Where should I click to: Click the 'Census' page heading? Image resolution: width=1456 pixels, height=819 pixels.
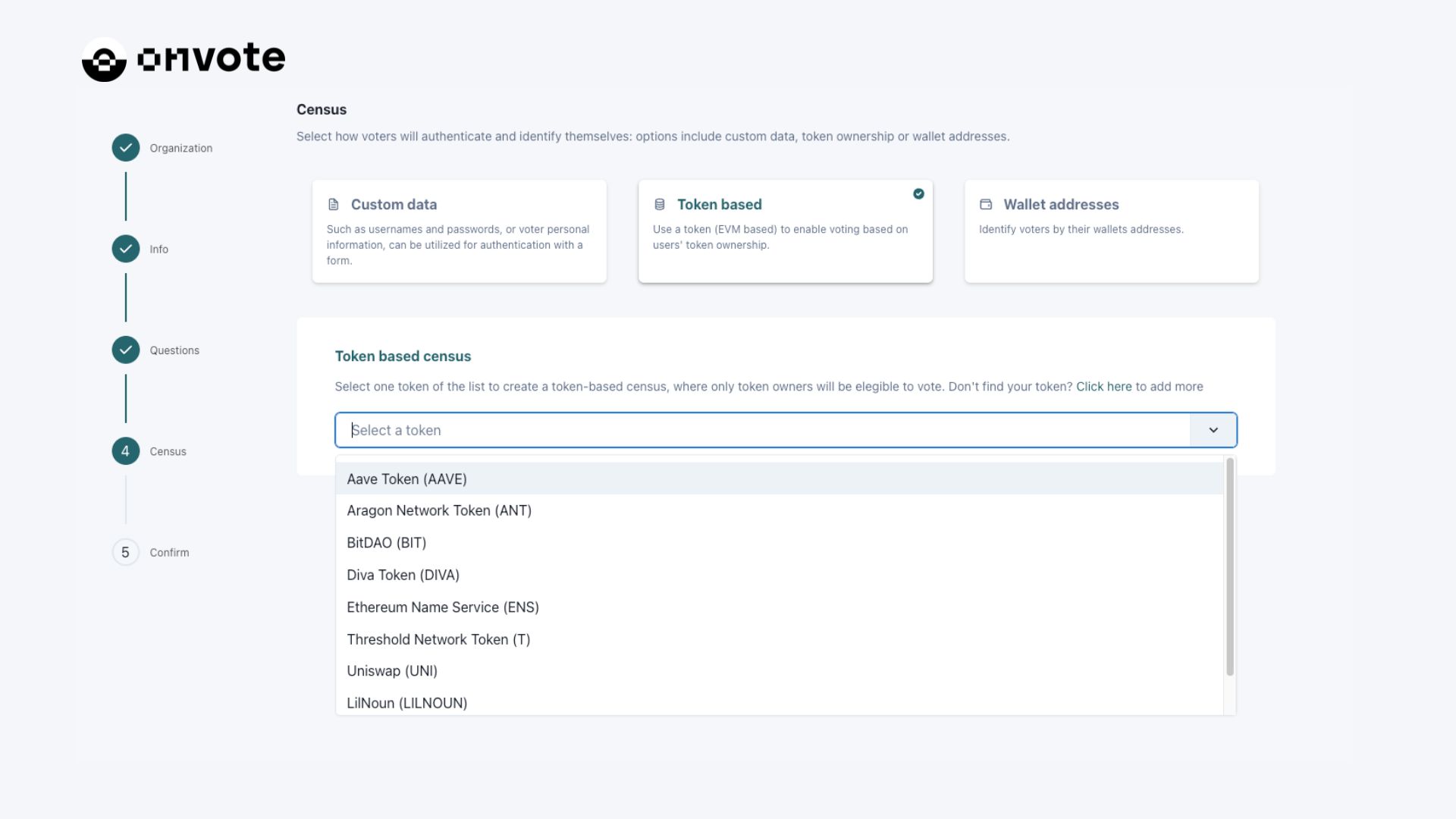(x=322, y=109)
